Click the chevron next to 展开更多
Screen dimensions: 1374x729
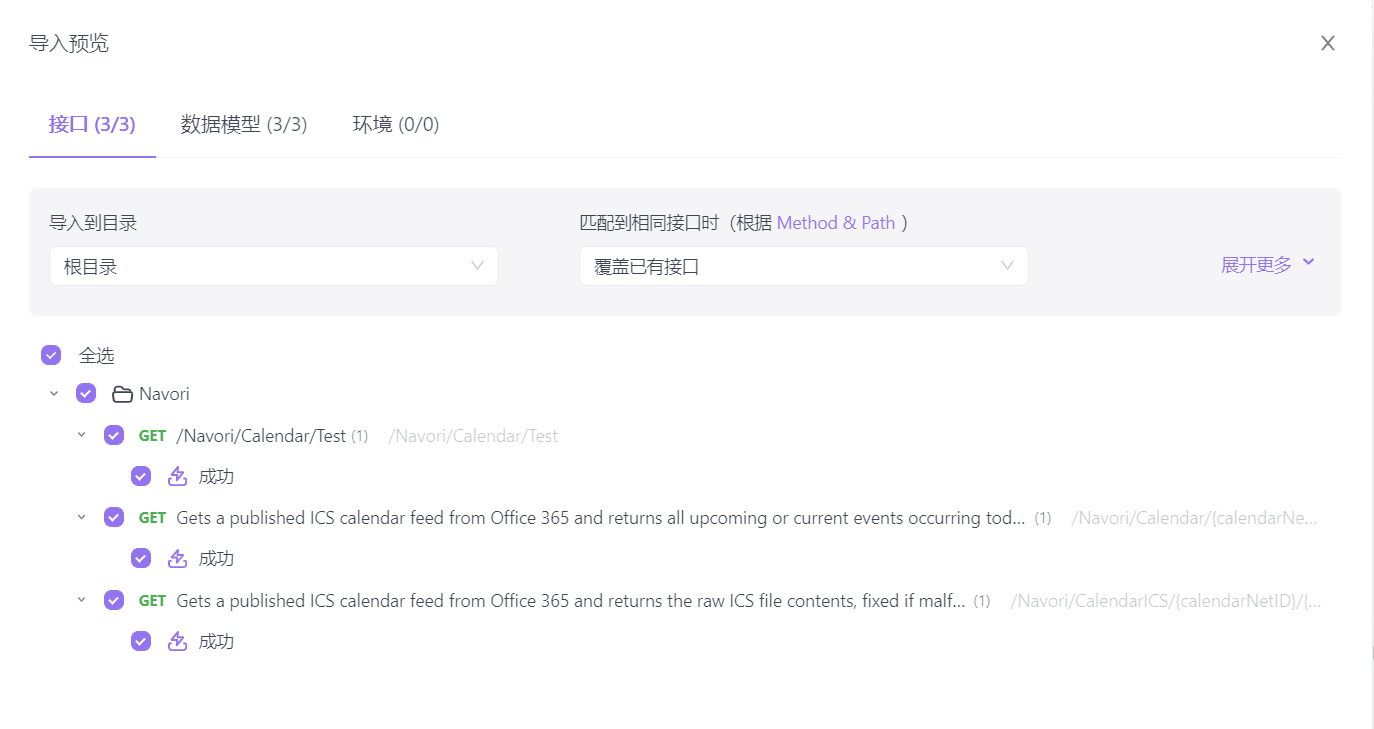(1308, 262)
